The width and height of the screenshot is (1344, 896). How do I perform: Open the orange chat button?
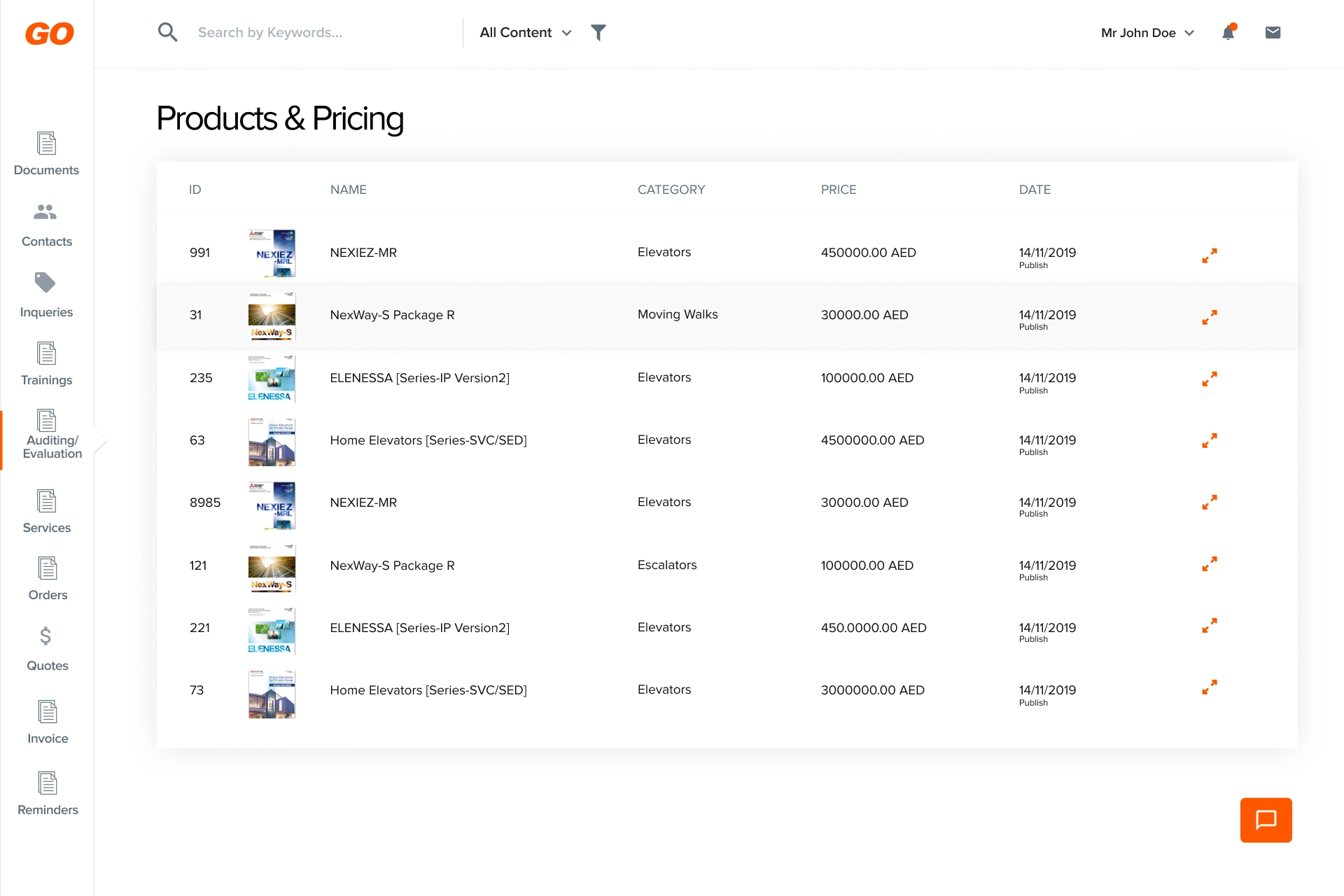click(x=1266, y=820)
